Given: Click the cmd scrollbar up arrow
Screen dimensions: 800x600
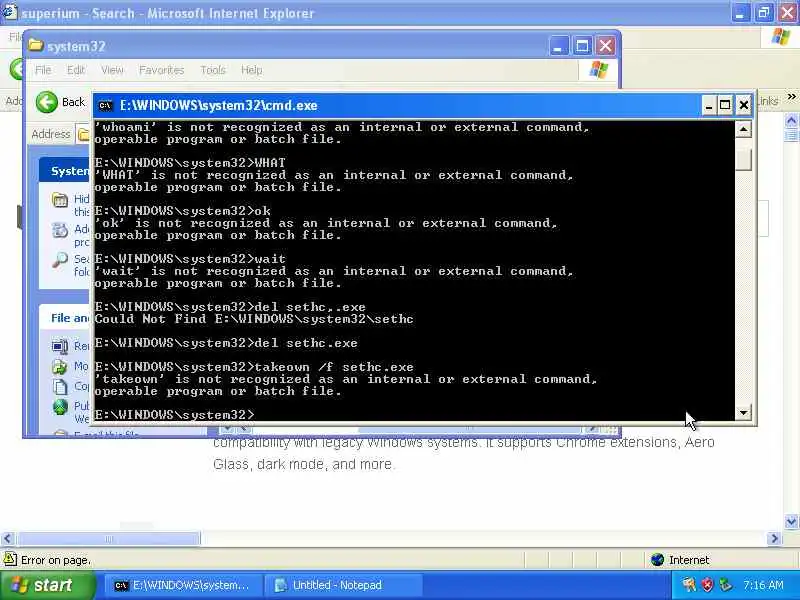Looking at the screenshot, I should (743, 129).
